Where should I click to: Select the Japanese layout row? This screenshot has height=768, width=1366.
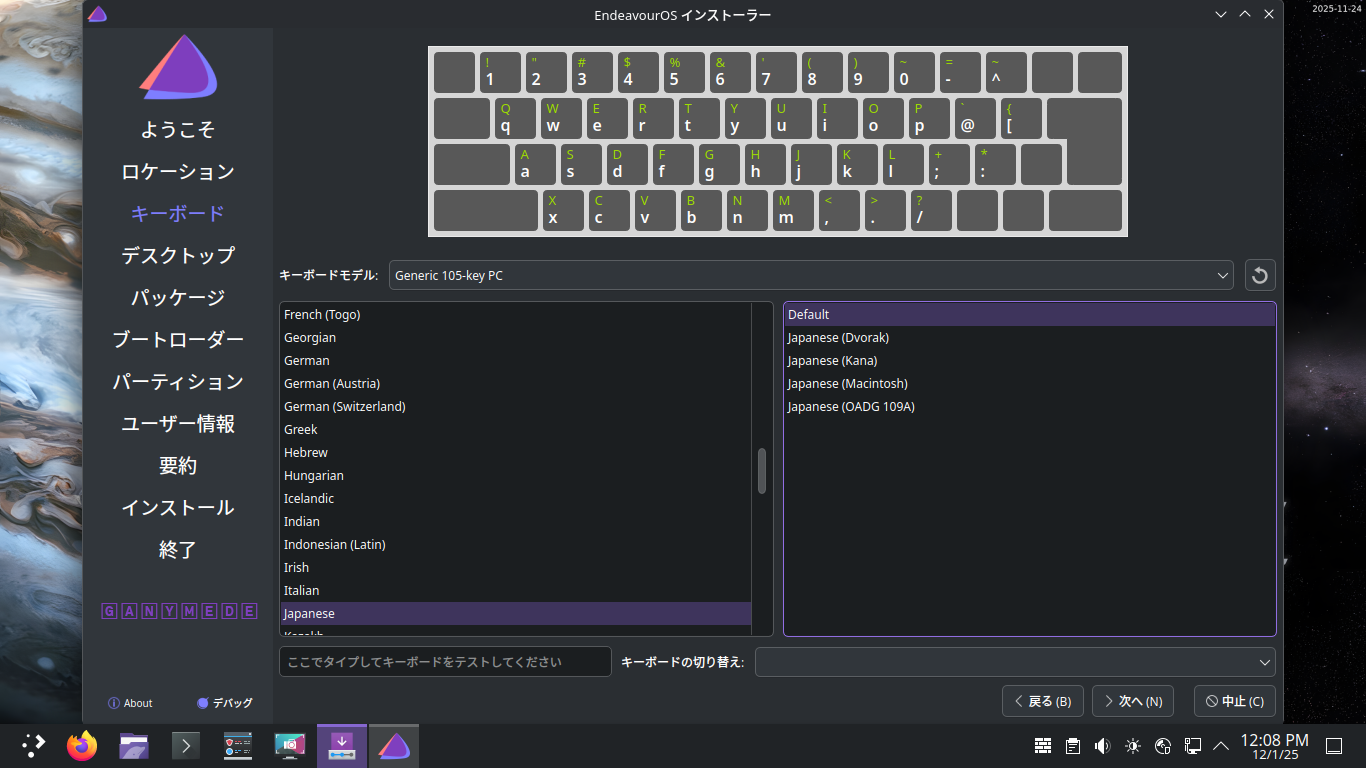coord(515,613)
